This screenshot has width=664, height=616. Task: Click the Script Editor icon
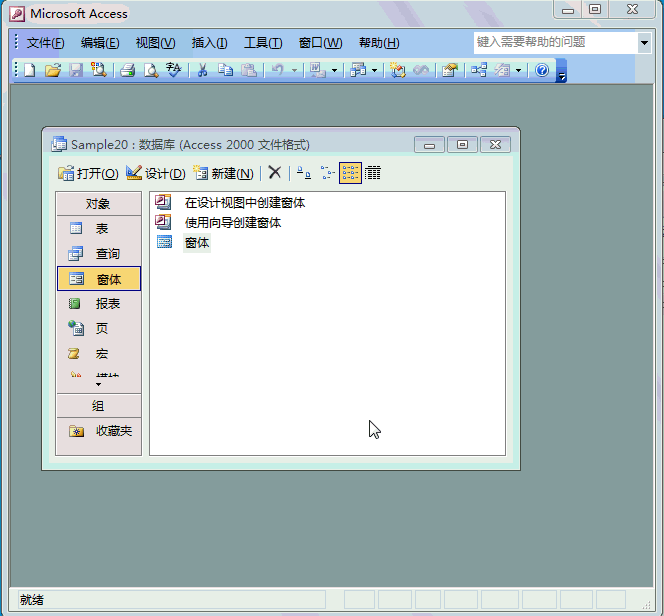coord(421,70)
